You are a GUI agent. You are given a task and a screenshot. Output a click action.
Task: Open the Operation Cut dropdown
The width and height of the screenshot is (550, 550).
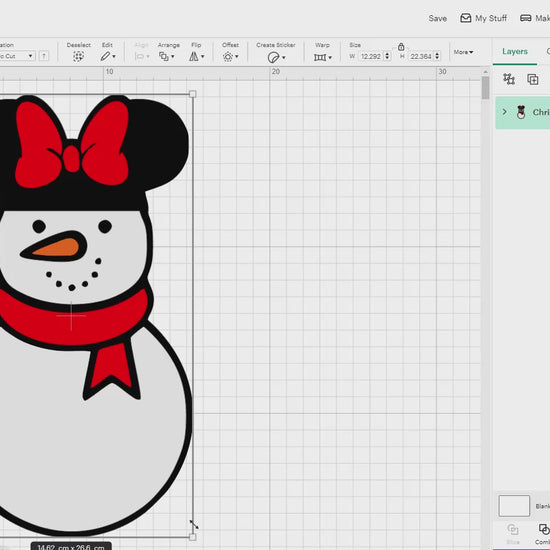pos(17,56)
